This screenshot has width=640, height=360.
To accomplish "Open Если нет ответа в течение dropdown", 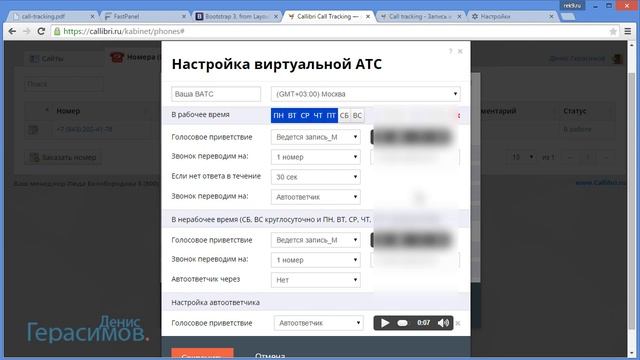I will 316,177.
